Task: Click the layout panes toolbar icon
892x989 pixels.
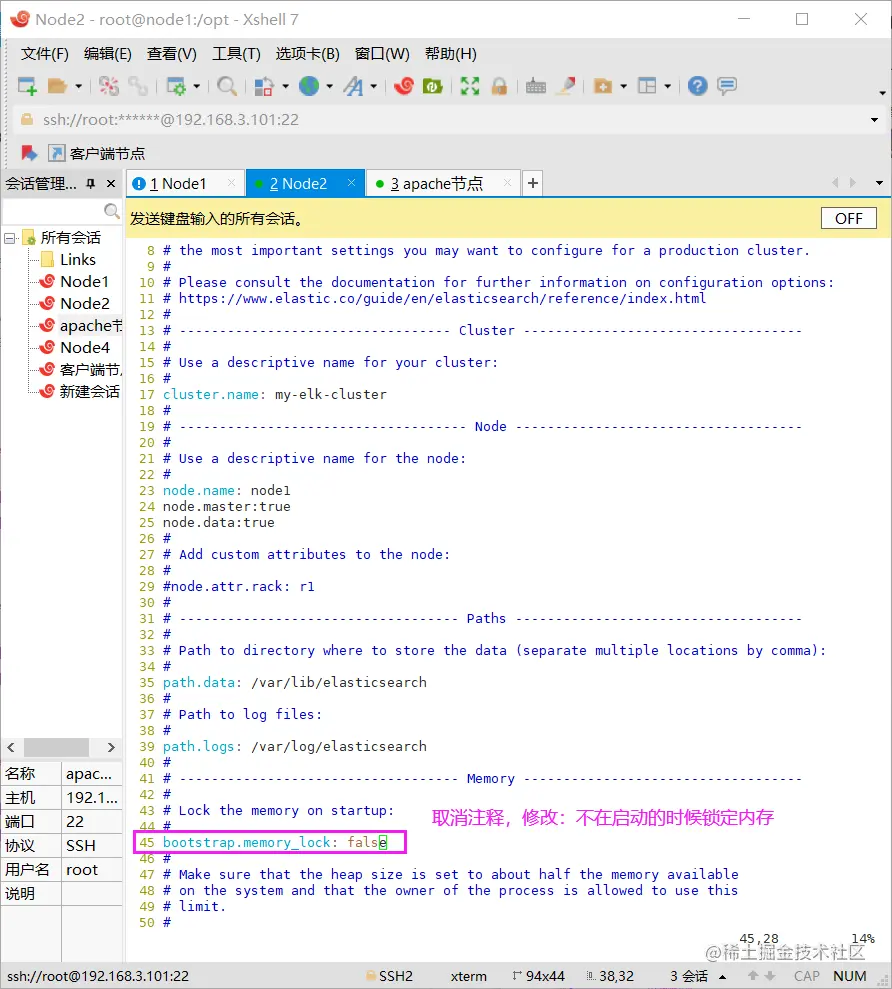Action: click(x=647, y=86)
